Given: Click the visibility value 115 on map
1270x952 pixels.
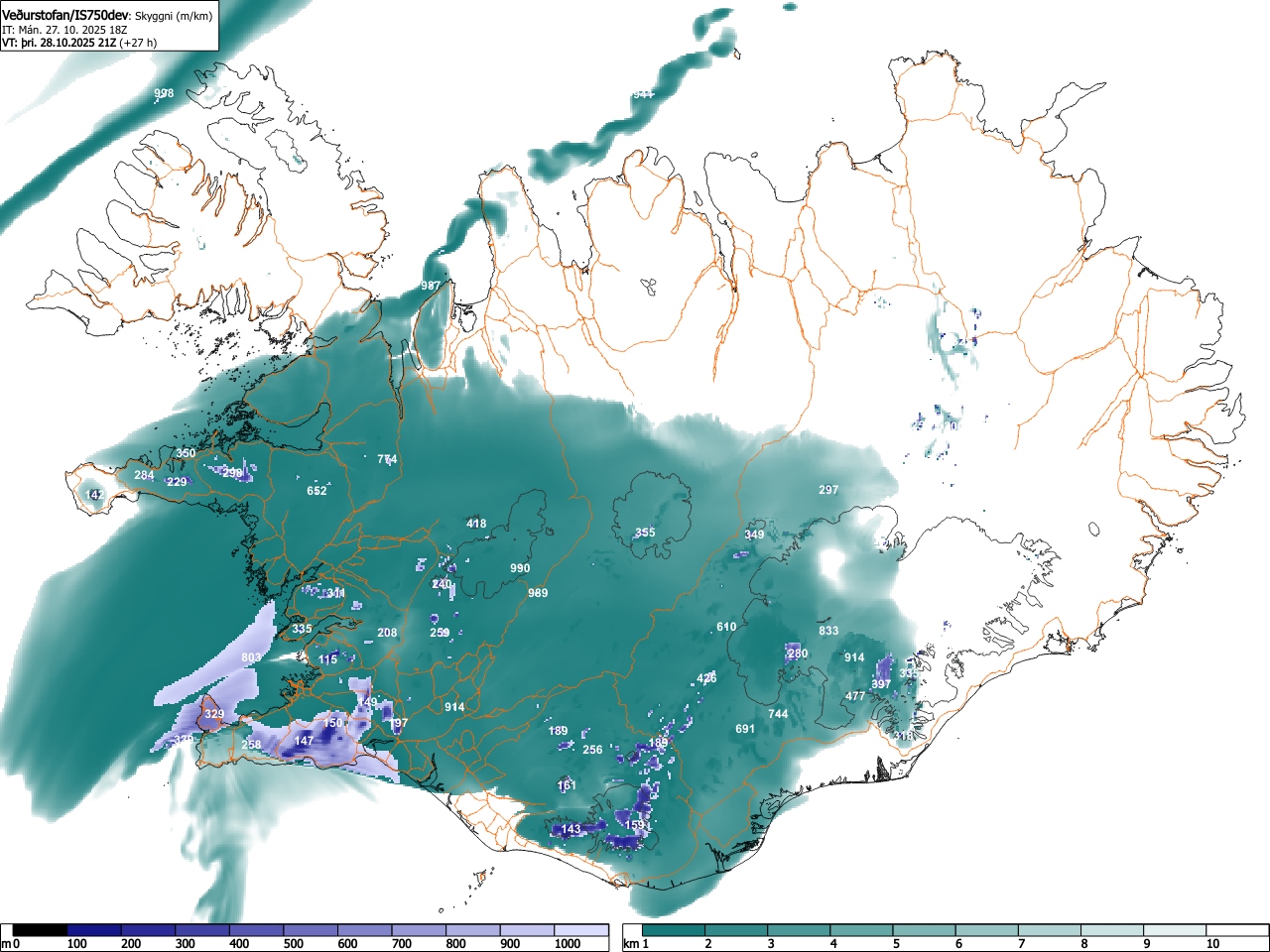Looking at the screenshot, I should [x=328, y=659].
